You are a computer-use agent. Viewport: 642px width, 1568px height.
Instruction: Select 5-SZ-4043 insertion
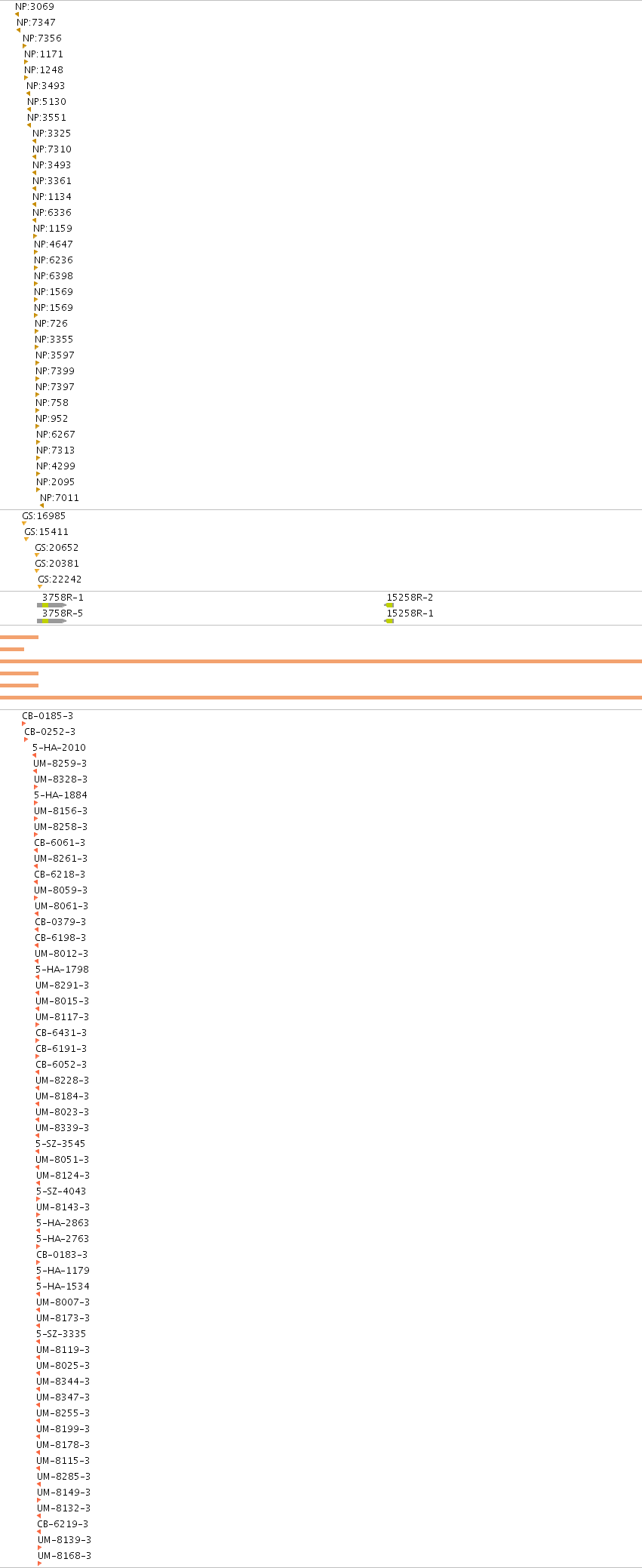pos(61,1191)
